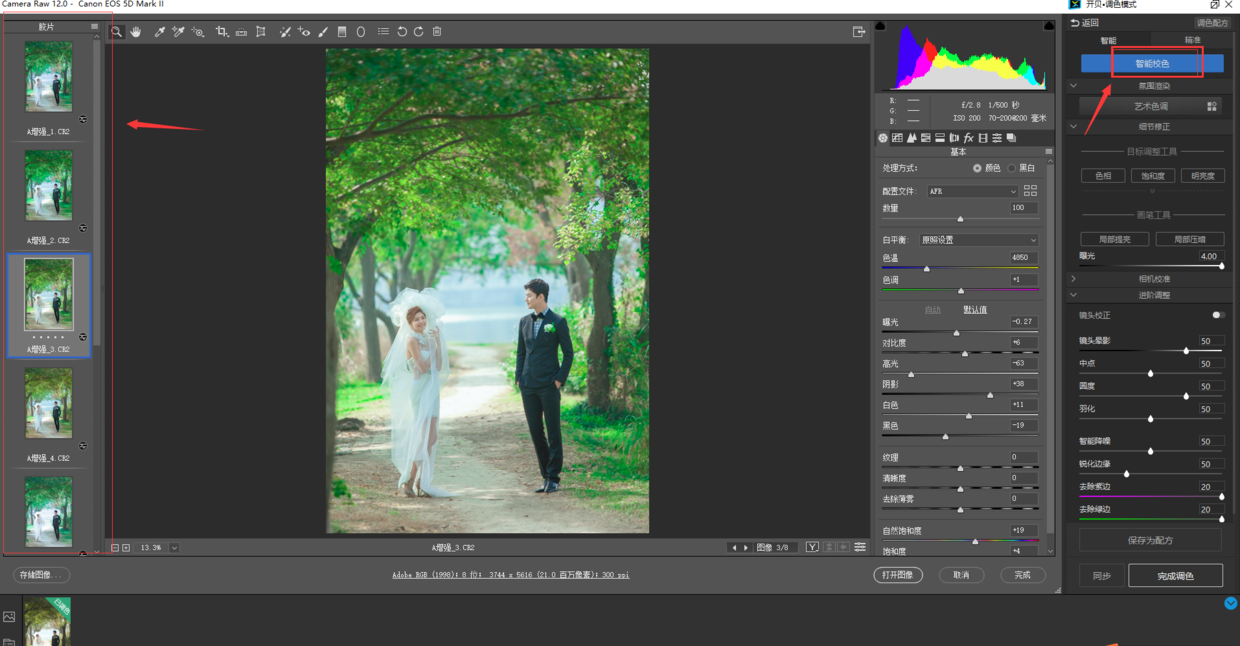Open the 白平衡 dropdown
This screenshot has height=646, width=1240.
(x=978, y=240)
